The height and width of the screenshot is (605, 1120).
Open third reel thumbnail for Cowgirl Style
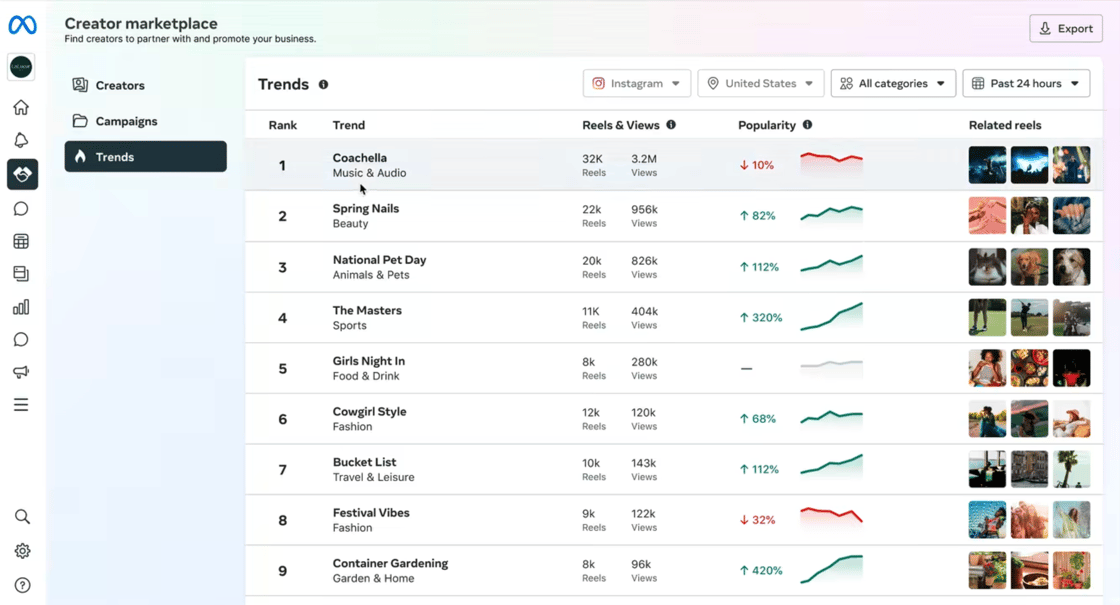click(x=1071, y=419)
